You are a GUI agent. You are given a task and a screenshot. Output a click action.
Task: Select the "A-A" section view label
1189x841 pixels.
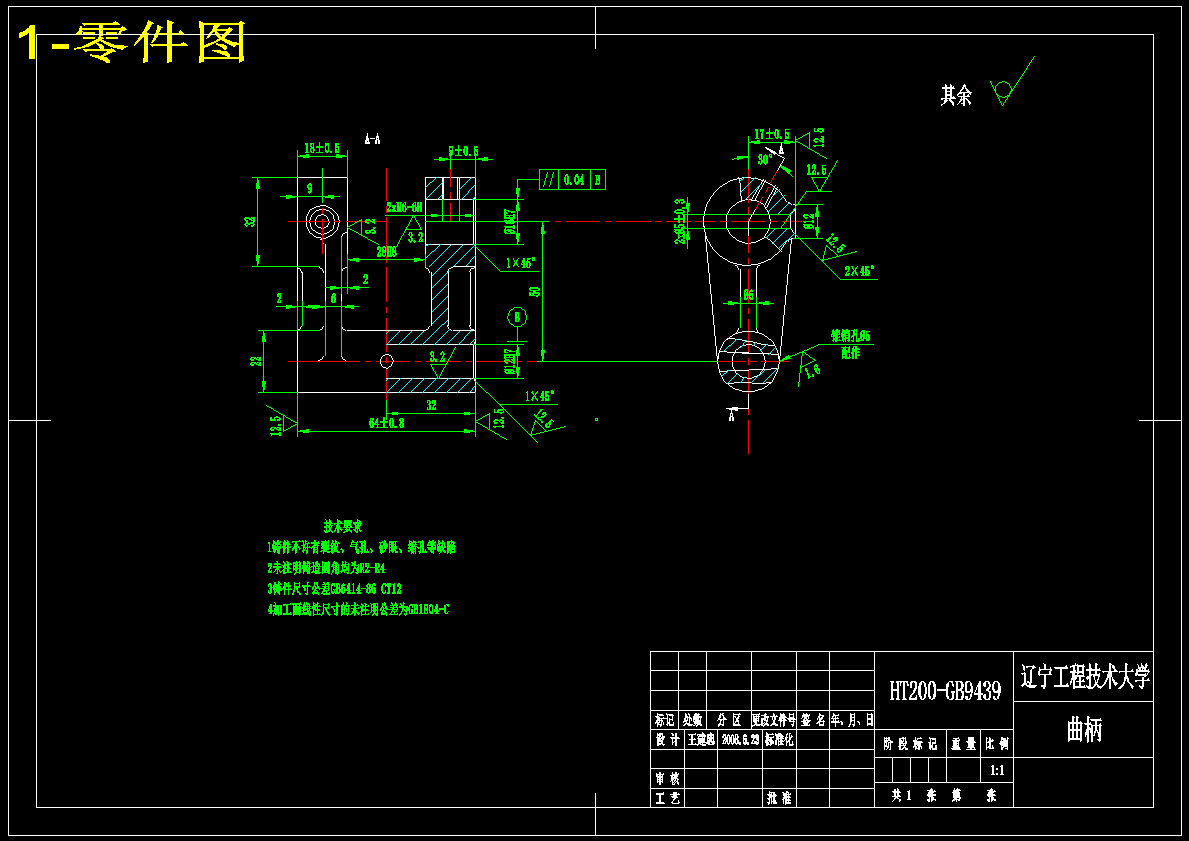coord(372,139)
